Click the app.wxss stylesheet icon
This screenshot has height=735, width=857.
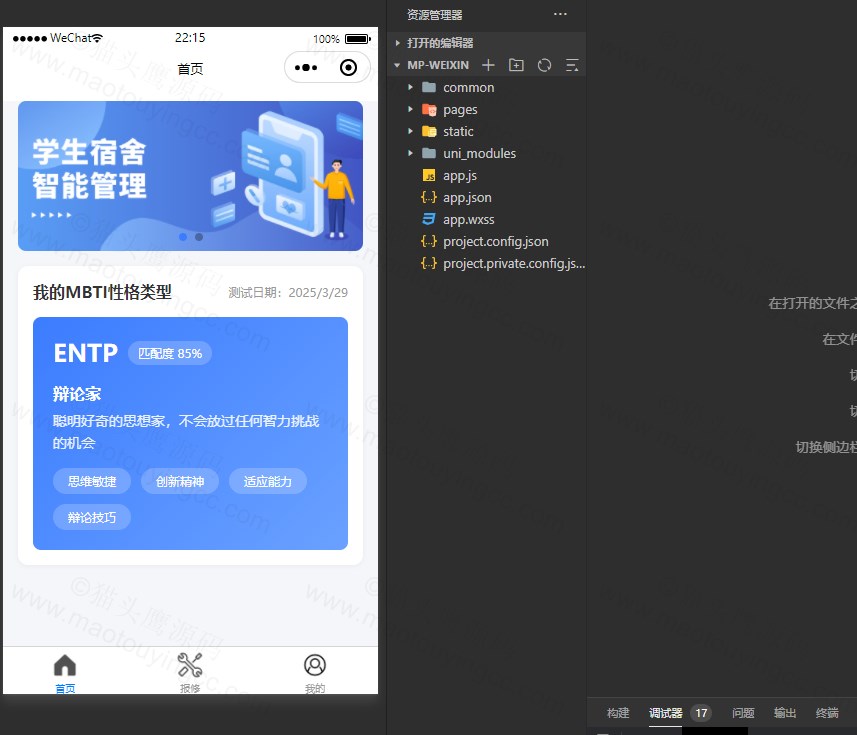(x=429, y=219)
